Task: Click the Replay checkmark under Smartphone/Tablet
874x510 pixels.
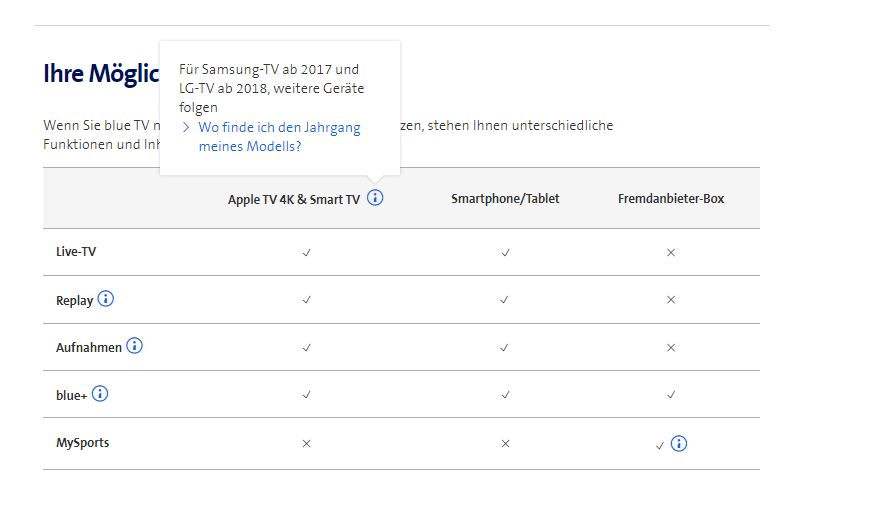Action: [505, 300]
